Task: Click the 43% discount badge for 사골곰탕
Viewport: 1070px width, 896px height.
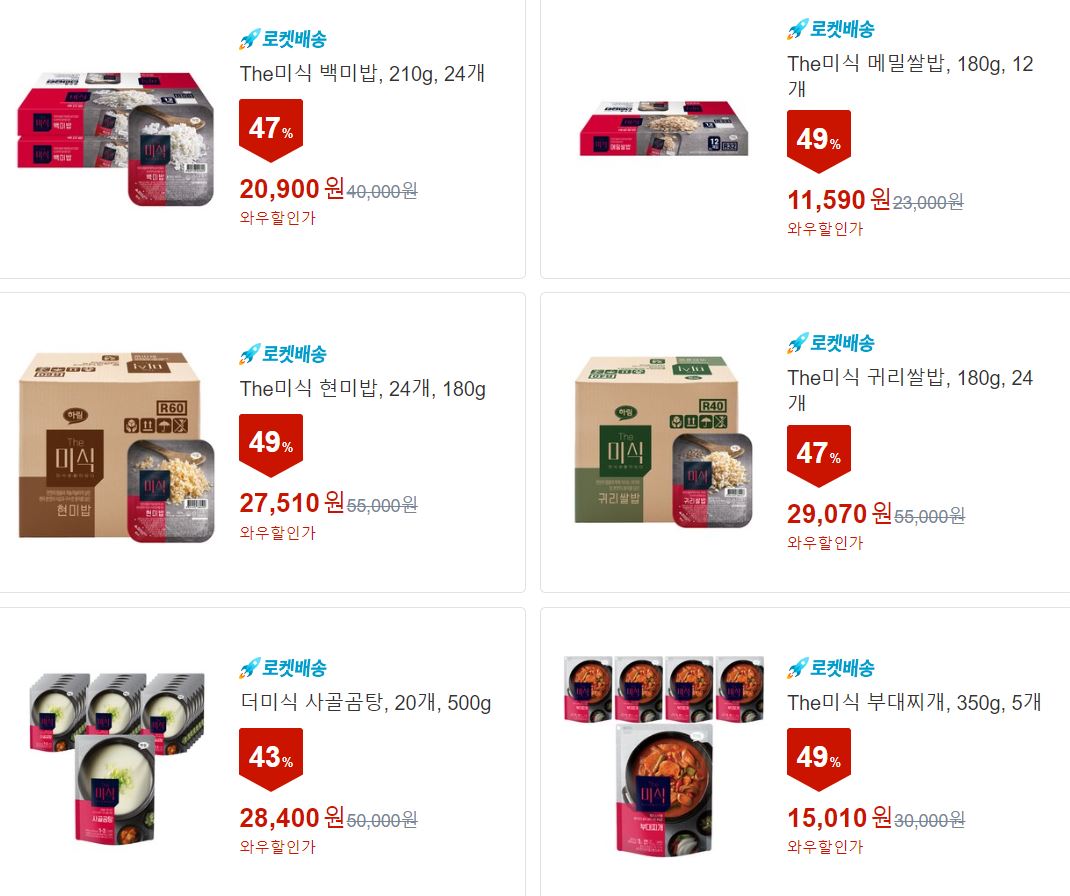Action: (271, 759)
